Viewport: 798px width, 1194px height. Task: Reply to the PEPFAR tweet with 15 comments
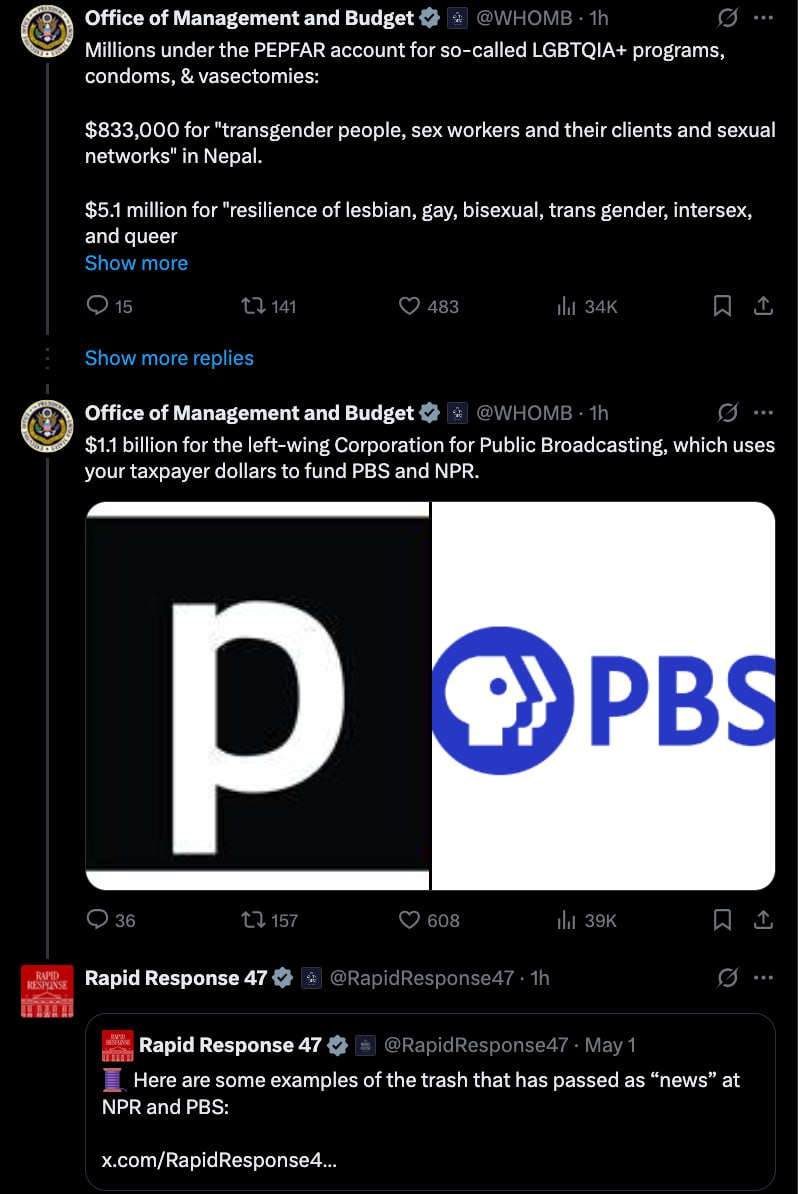click(109, 306)
